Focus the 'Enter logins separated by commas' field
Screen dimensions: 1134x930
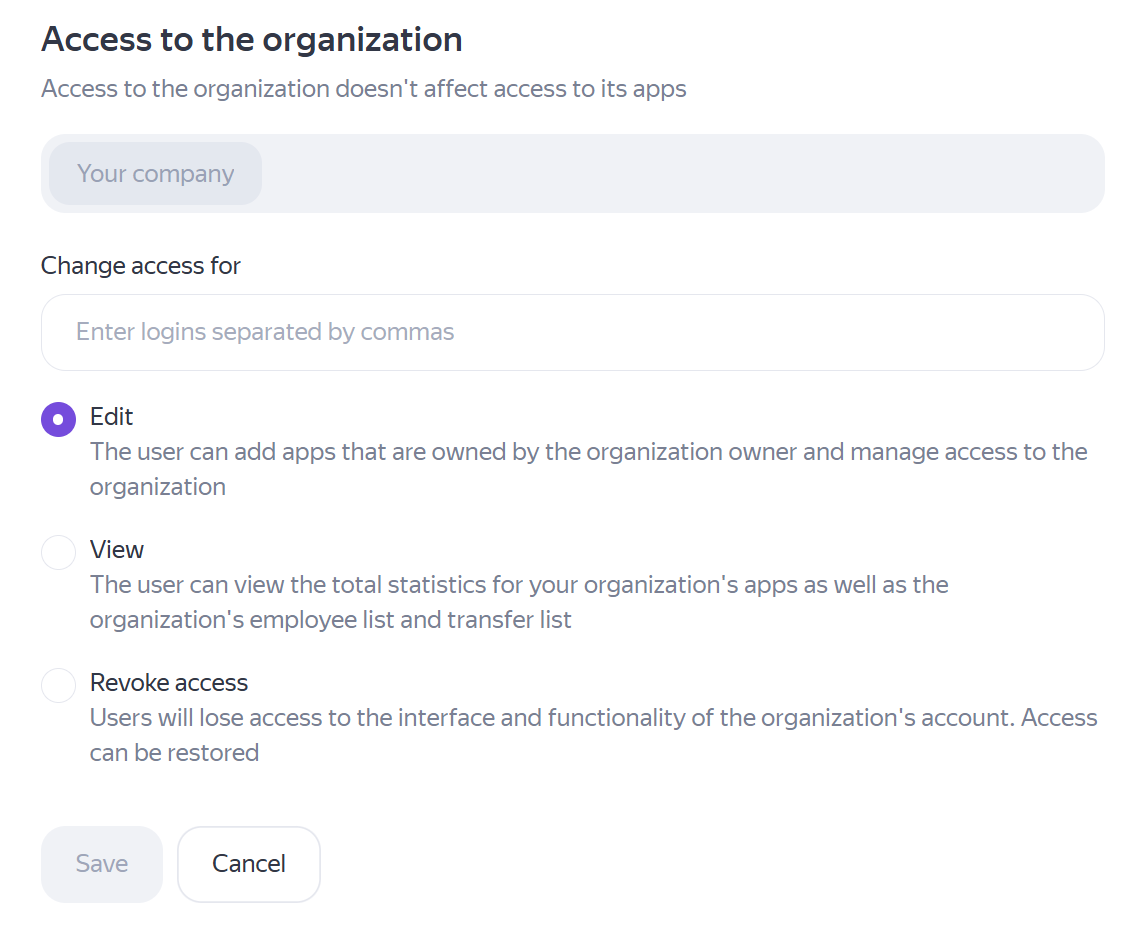572,332
